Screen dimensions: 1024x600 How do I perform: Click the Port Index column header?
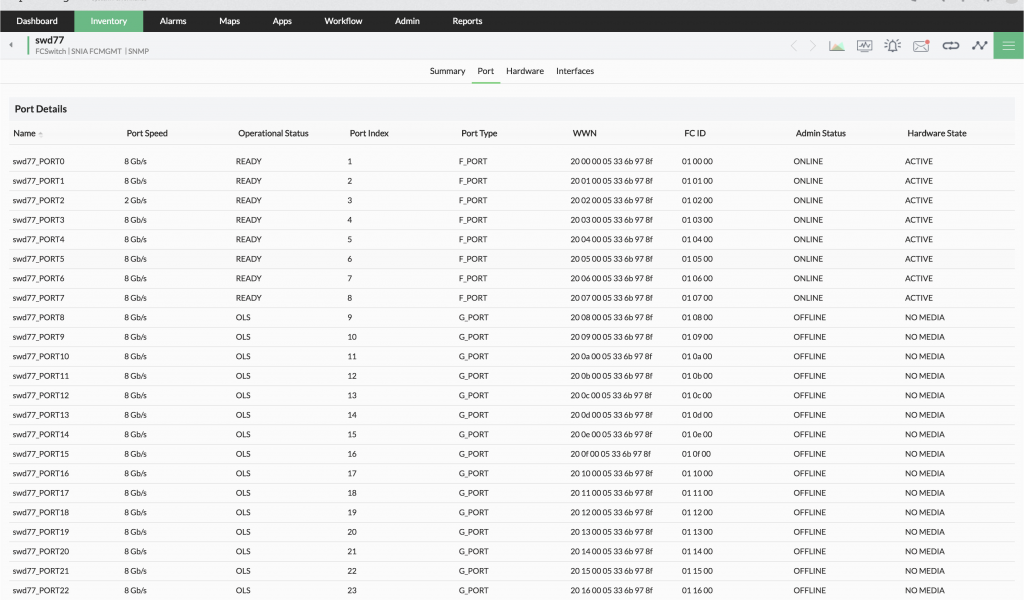click(369, 133)
